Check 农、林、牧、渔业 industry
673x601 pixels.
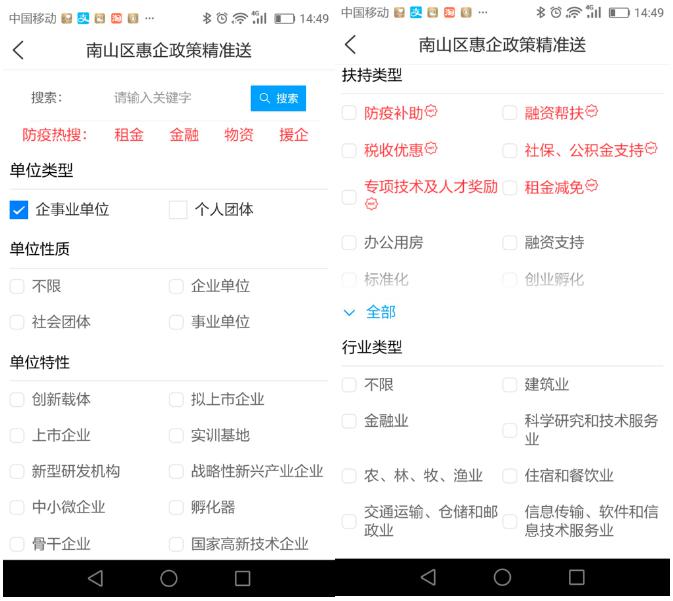pos(349,476)
